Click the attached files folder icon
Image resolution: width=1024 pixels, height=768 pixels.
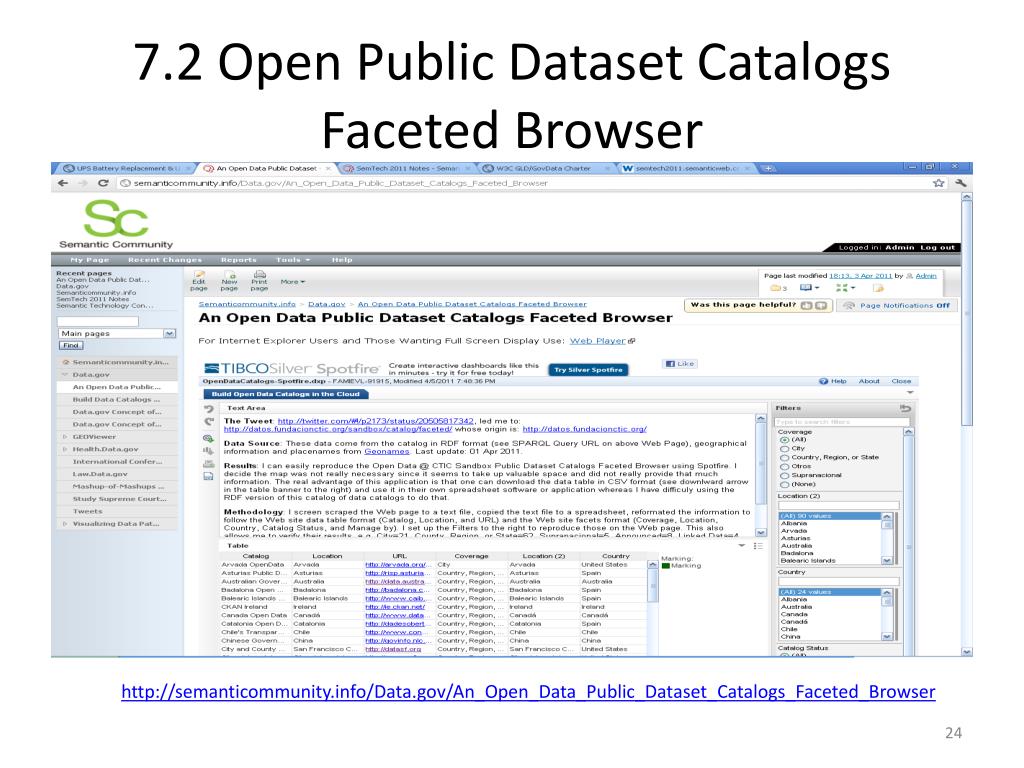pyautogui.click(x=778, y=288)
